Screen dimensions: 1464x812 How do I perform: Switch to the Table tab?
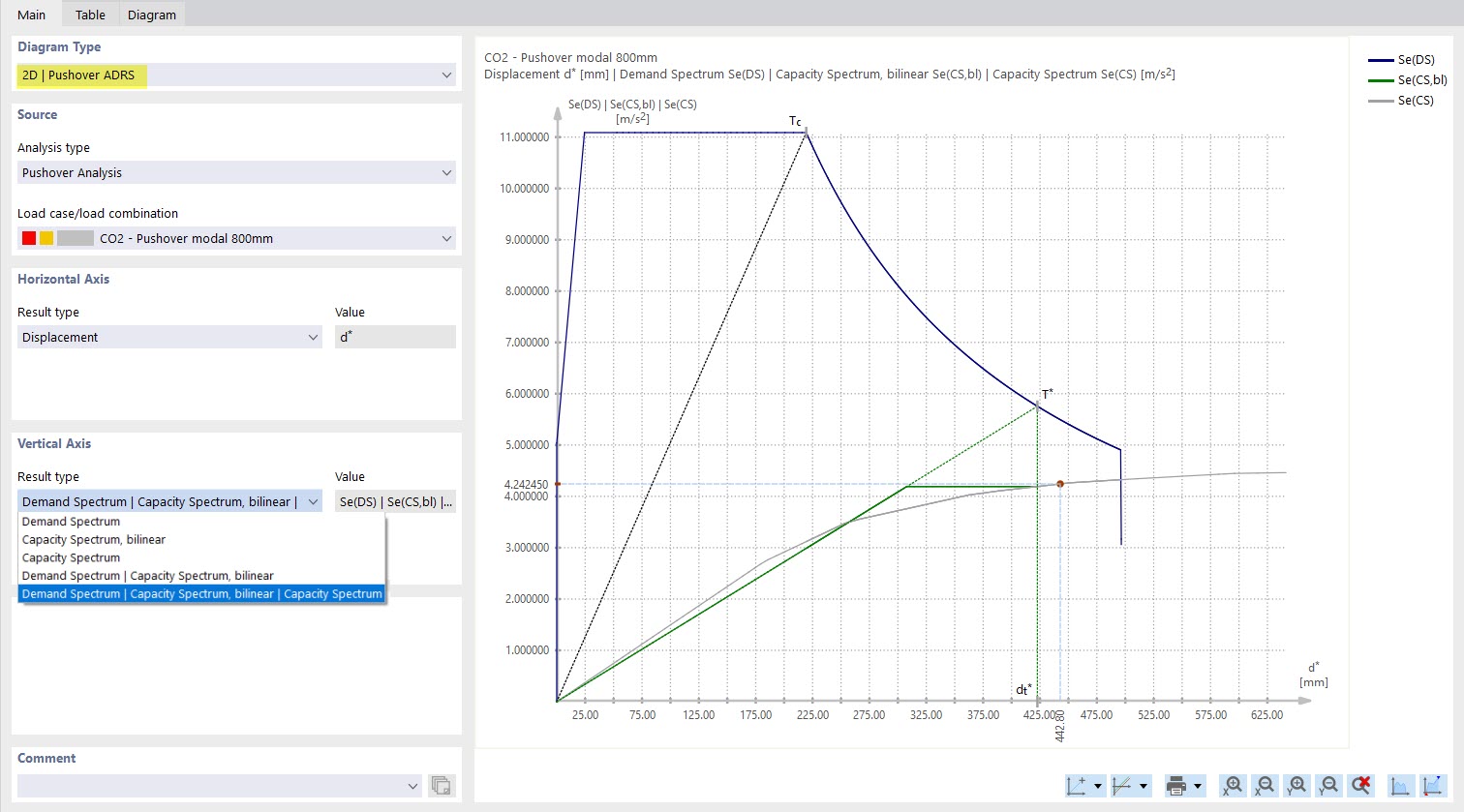coord(89,14)
